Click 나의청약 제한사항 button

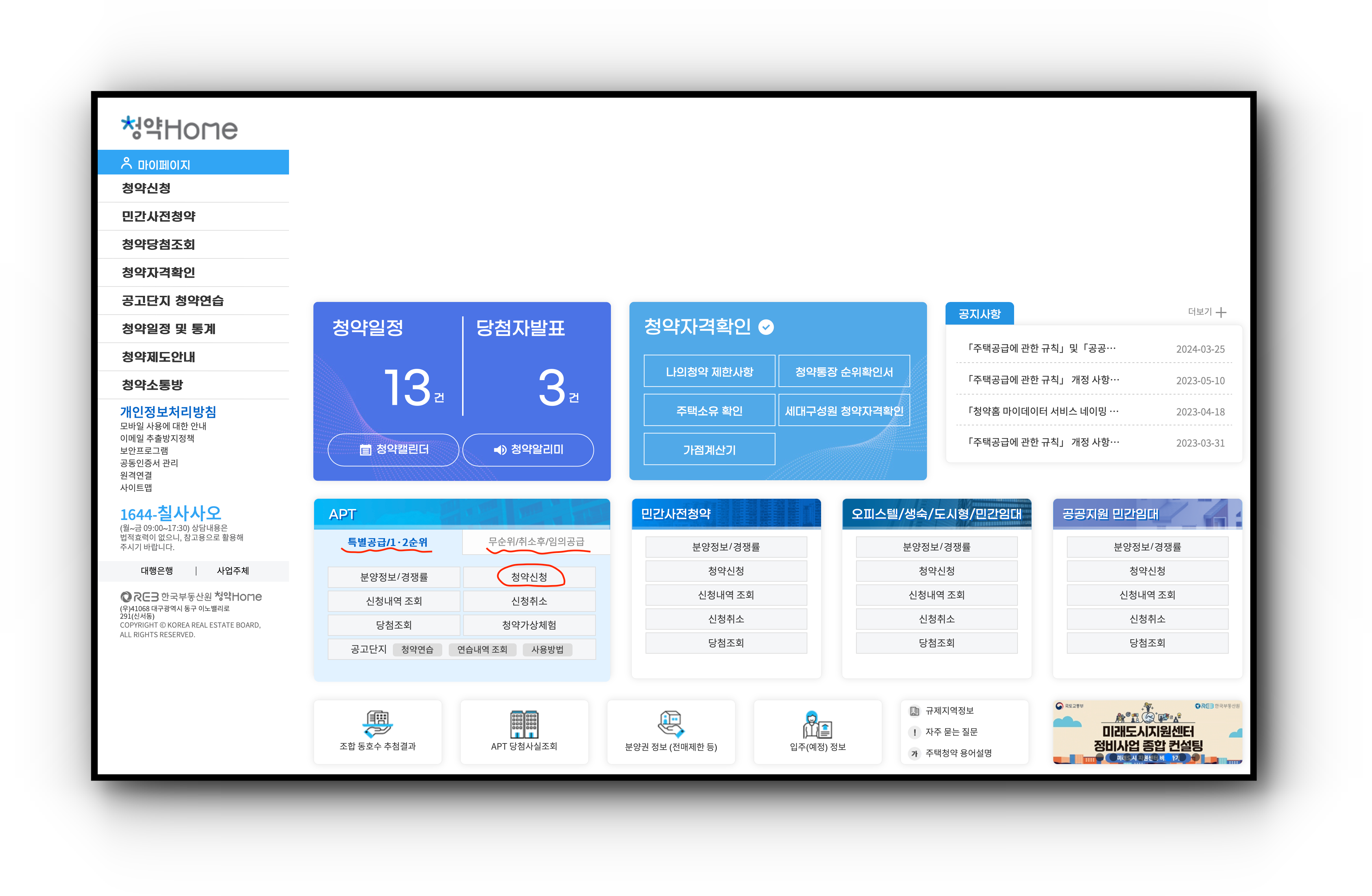click(x=709, y=372)
